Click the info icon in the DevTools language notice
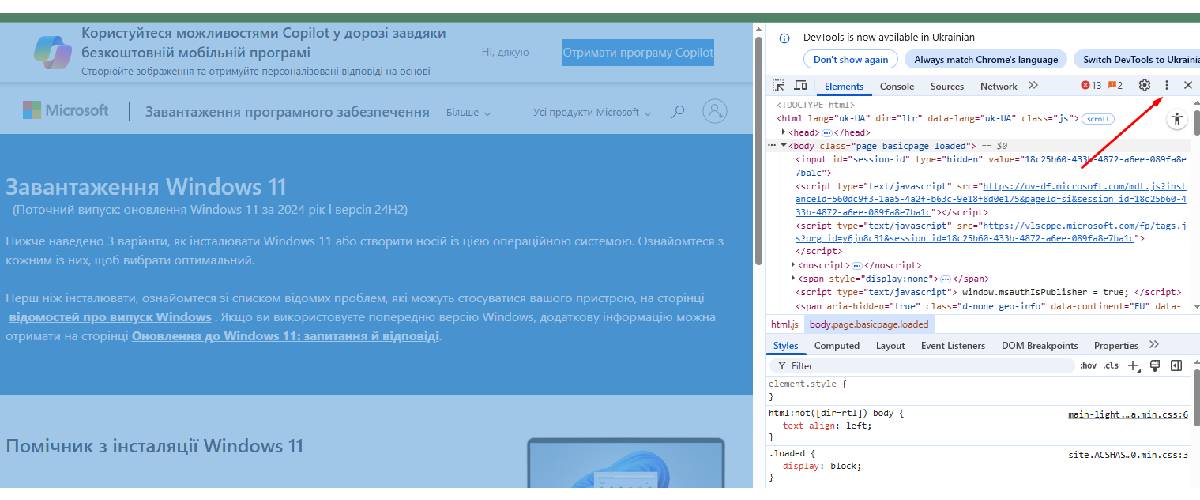This screenshot has width=1200, height=500. click(783, 37)
